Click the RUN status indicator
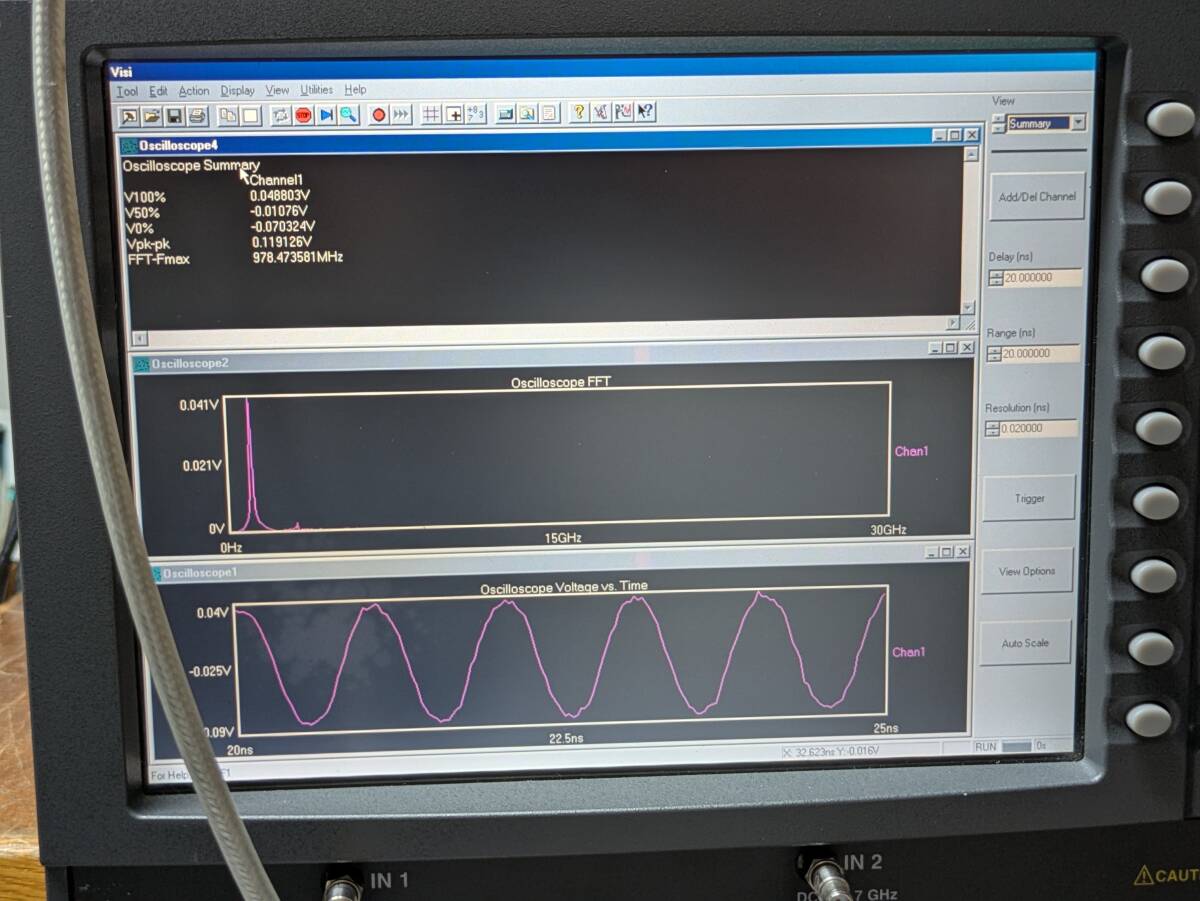Screen dimensions: 1200x901 [x=985, y=746]
